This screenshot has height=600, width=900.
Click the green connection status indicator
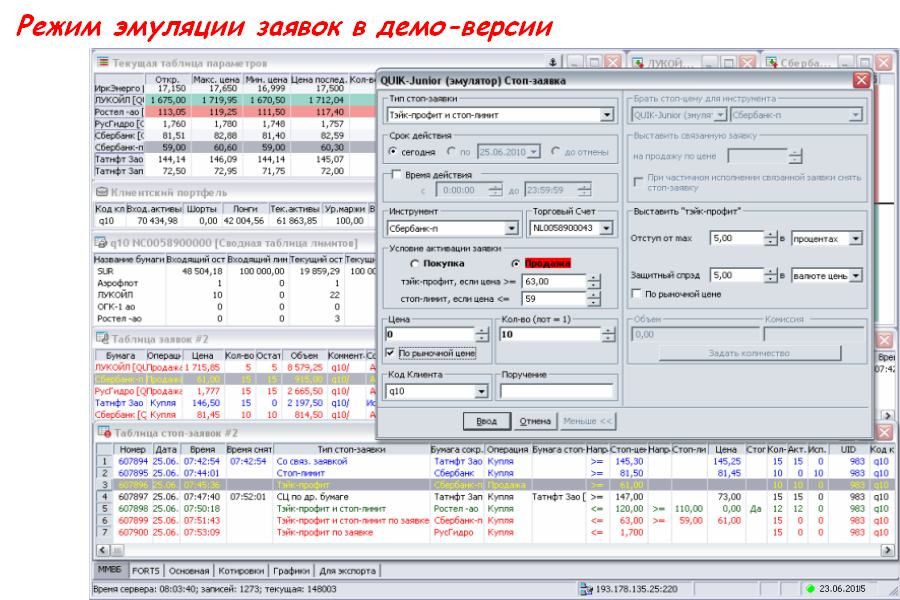810,589
